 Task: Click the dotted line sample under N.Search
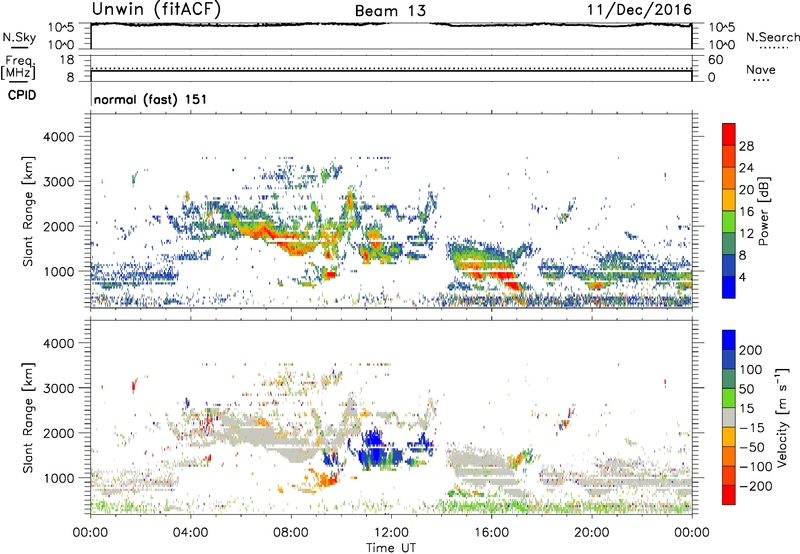773,48
